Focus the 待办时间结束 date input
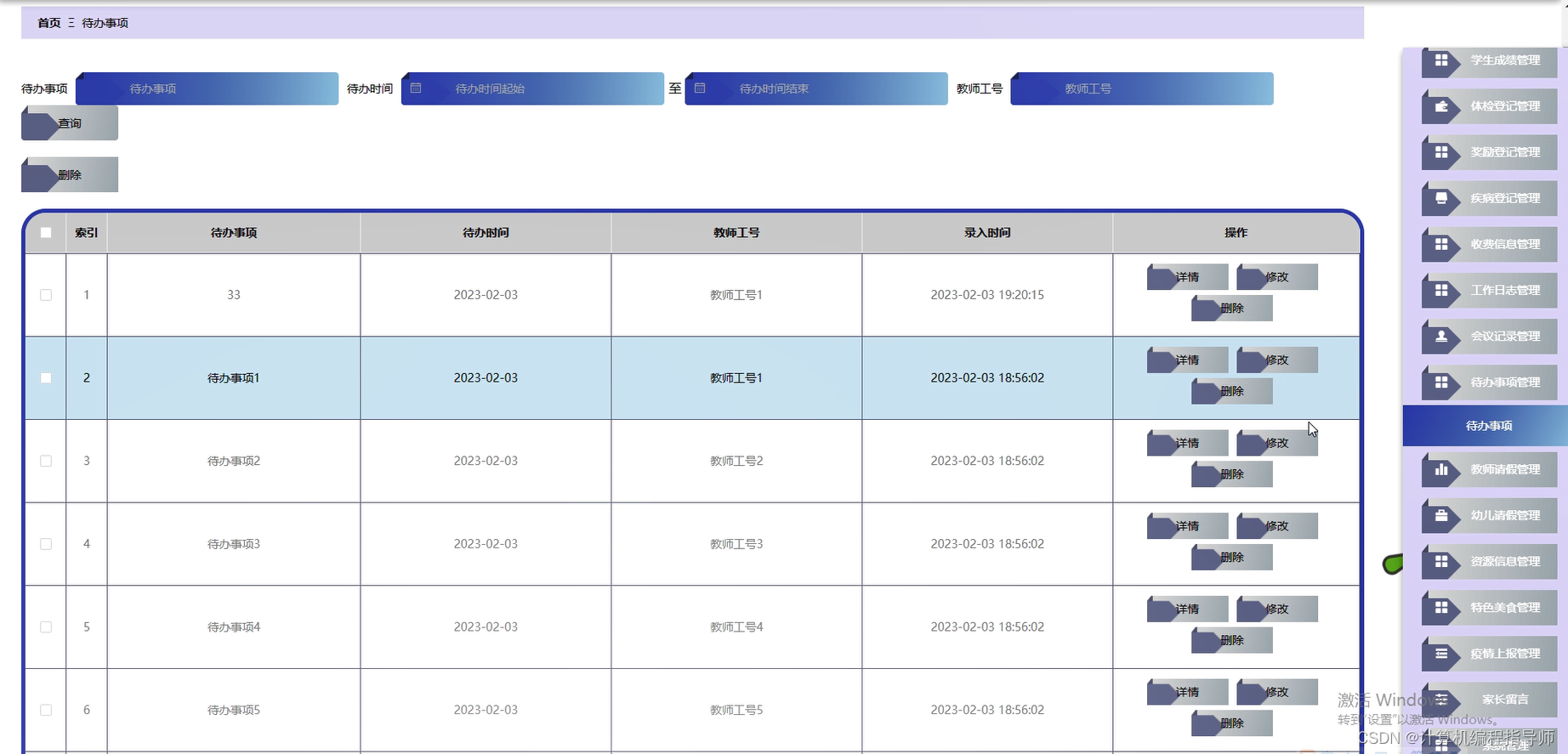This screenshot has height=754, width=1568. [x=816, y=88]
